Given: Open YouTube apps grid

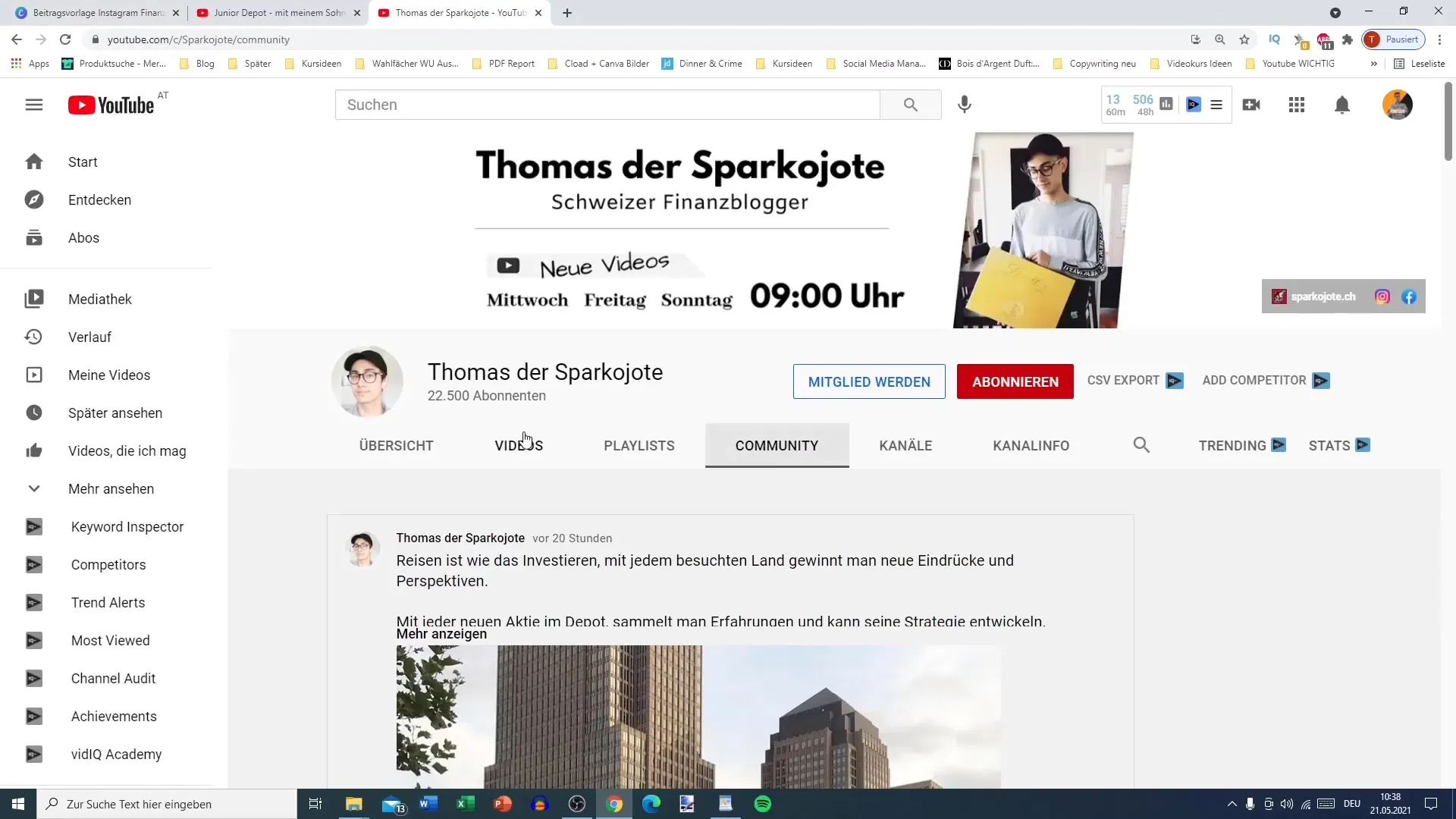Looking at the screenshot, I should [x=1297, y=105].
